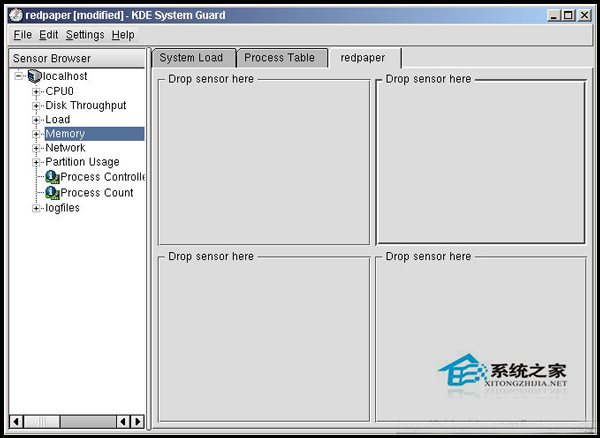Select the Partition Usage tree item
This screenshot has height=438, width=600.
(x=82, y=162)
